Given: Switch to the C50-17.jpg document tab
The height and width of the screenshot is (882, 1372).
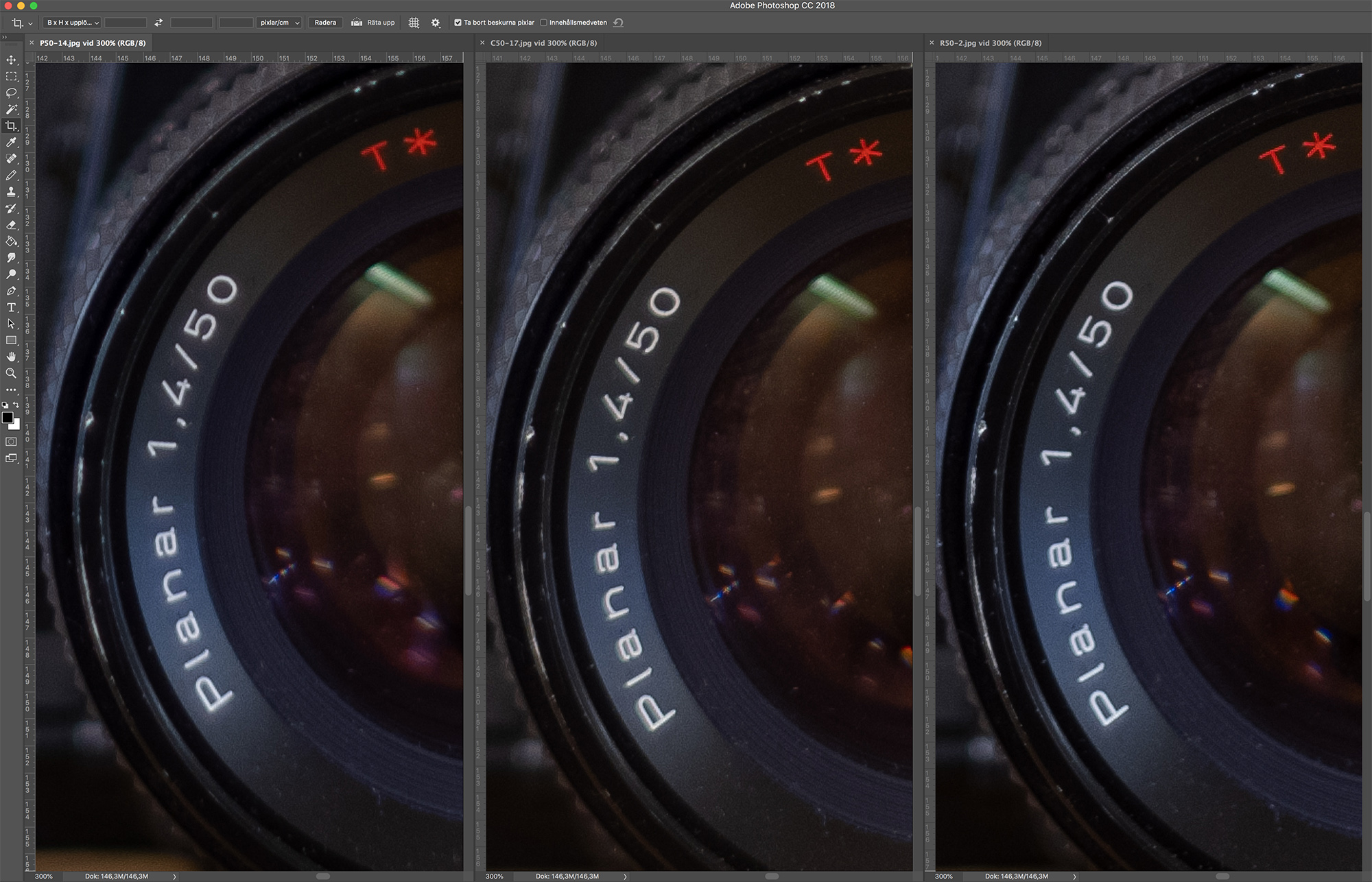Looking at the screenshot, I should tap(543, 43).
